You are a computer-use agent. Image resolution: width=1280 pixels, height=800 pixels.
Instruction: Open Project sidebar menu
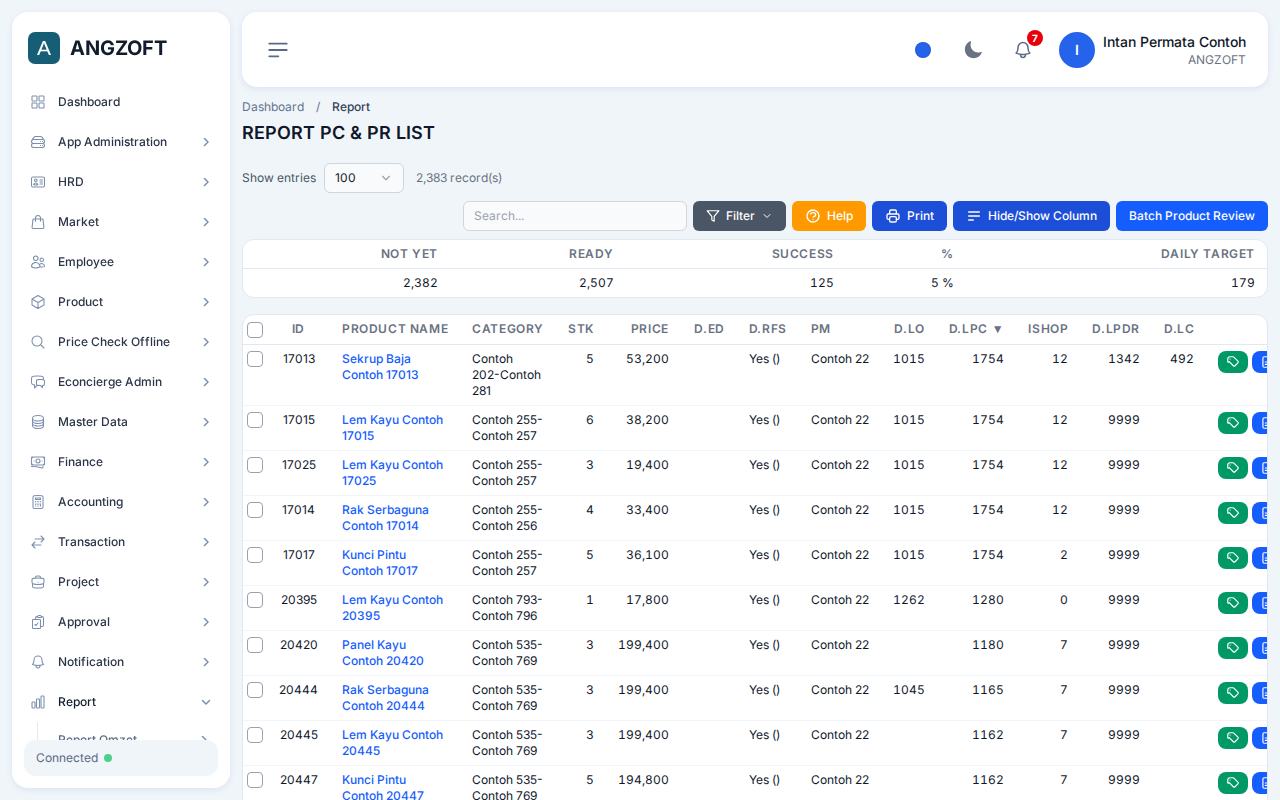point(121,582)
